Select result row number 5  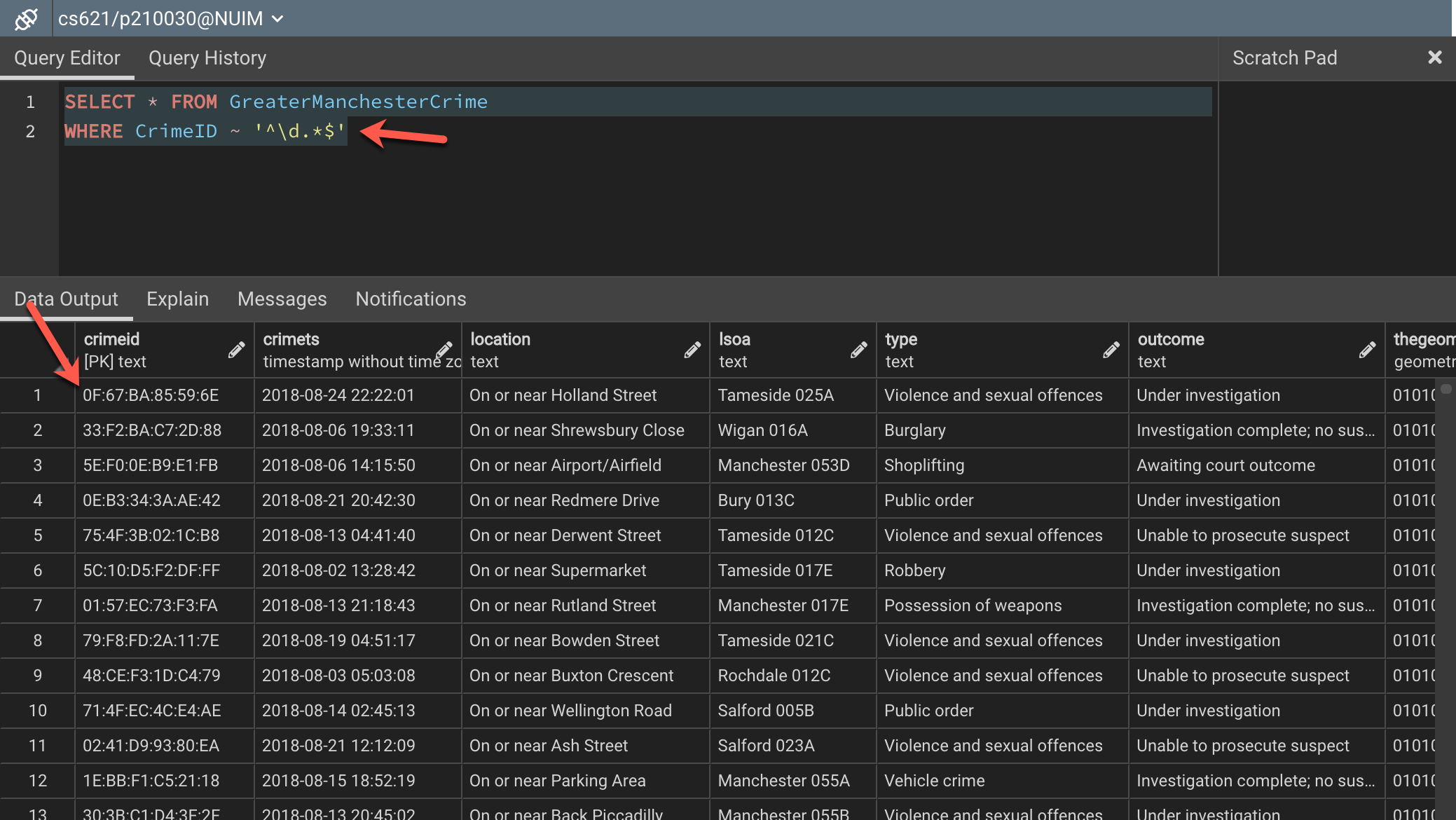38,535
